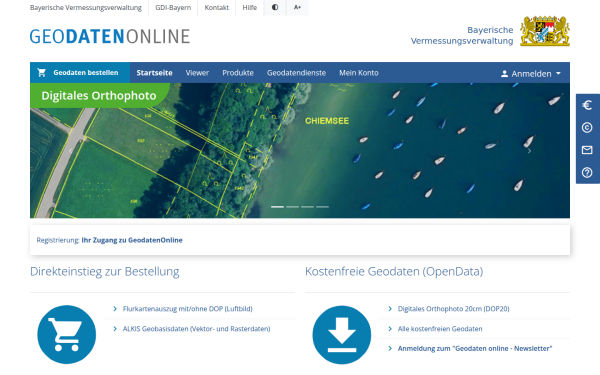The image size is (600, 375).
Task: Click the GEODATENONLINE logo
Action: point(110,36)
